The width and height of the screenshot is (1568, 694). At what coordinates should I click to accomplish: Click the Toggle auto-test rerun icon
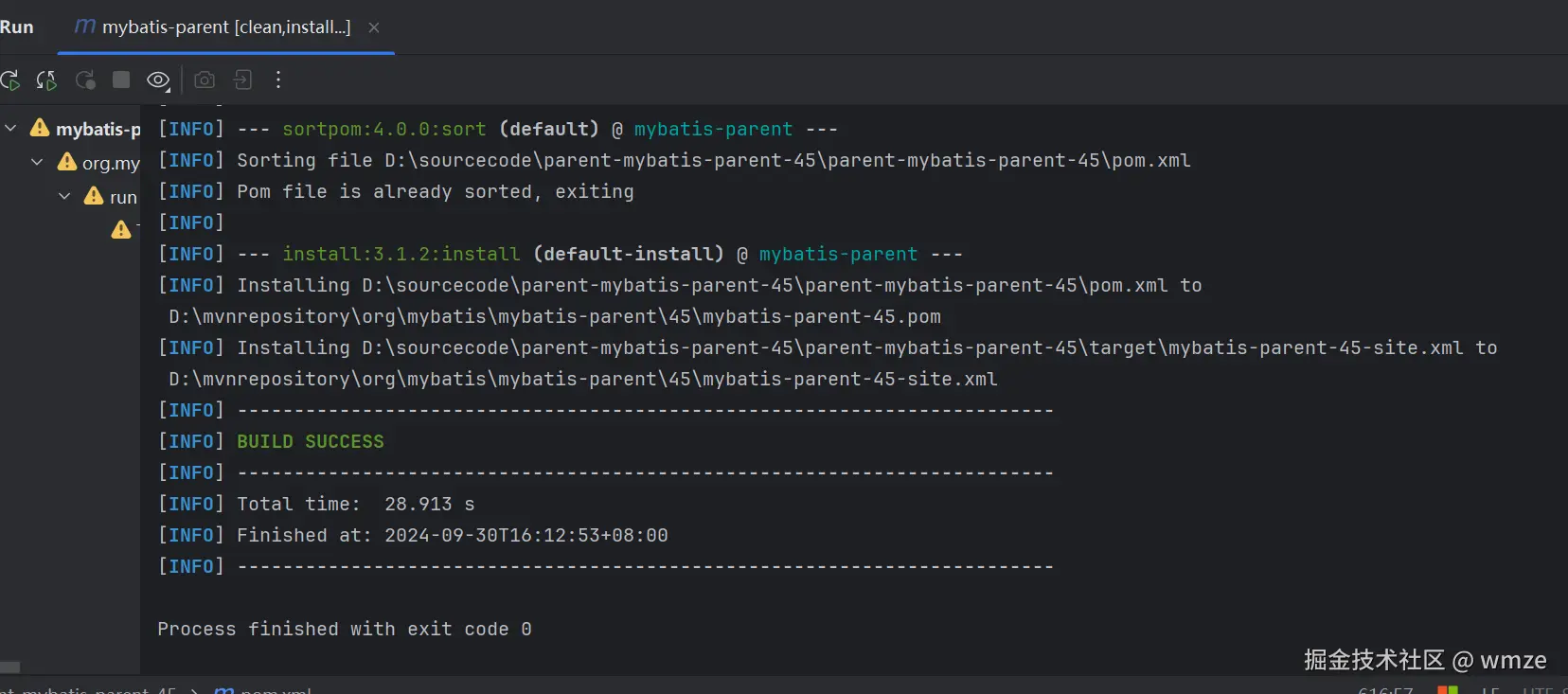click(x=85, y=80)
